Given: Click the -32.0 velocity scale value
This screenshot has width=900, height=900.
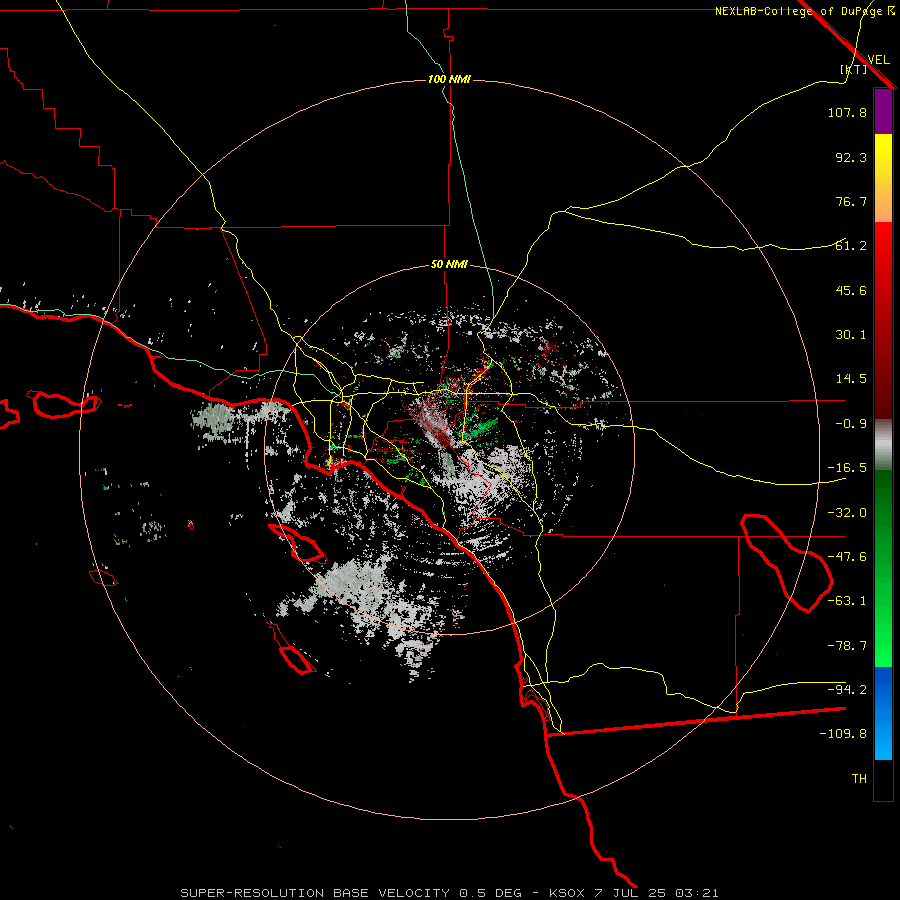Looking at the screenshot, I should 847,513.
